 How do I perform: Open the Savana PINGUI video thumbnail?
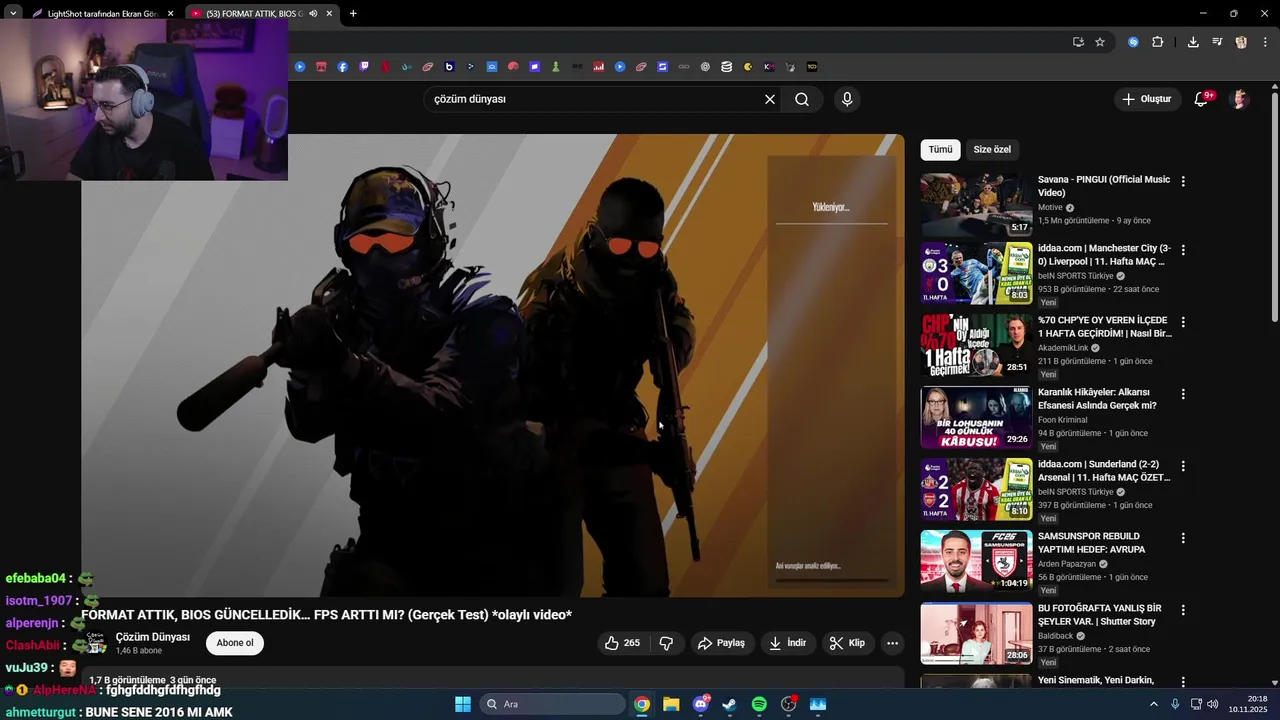click(976, 205)
